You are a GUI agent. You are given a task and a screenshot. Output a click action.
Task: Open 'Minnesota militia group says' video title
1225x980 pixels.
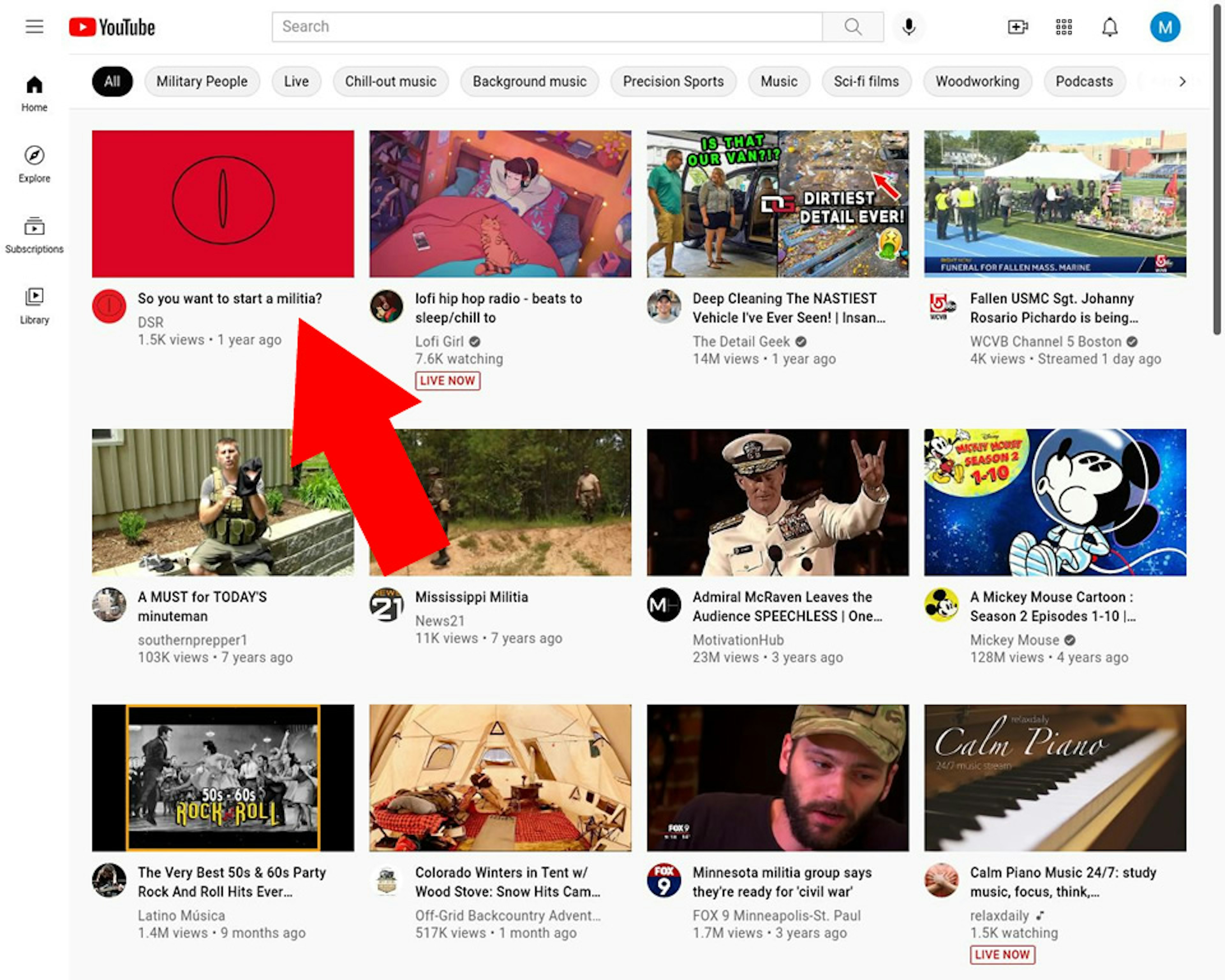click(x=782, y=882)
